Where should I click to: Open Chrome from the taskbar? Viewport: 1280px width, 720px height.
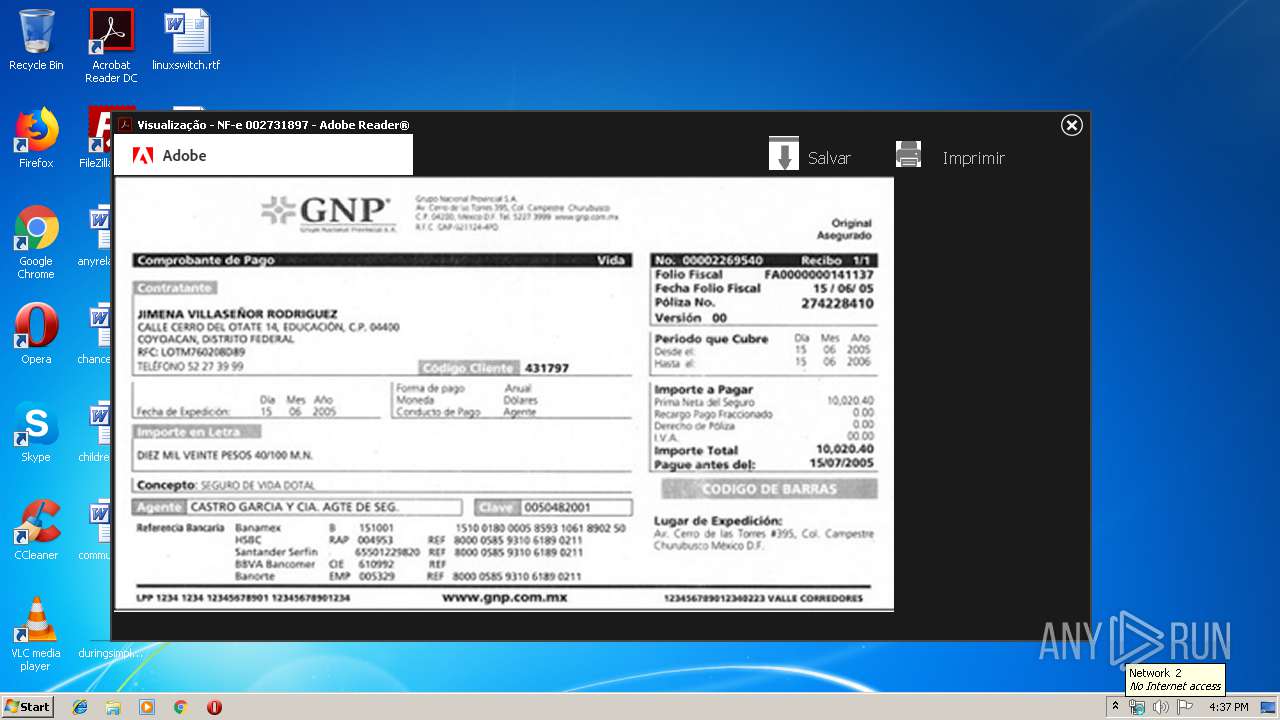coord(180,707)
